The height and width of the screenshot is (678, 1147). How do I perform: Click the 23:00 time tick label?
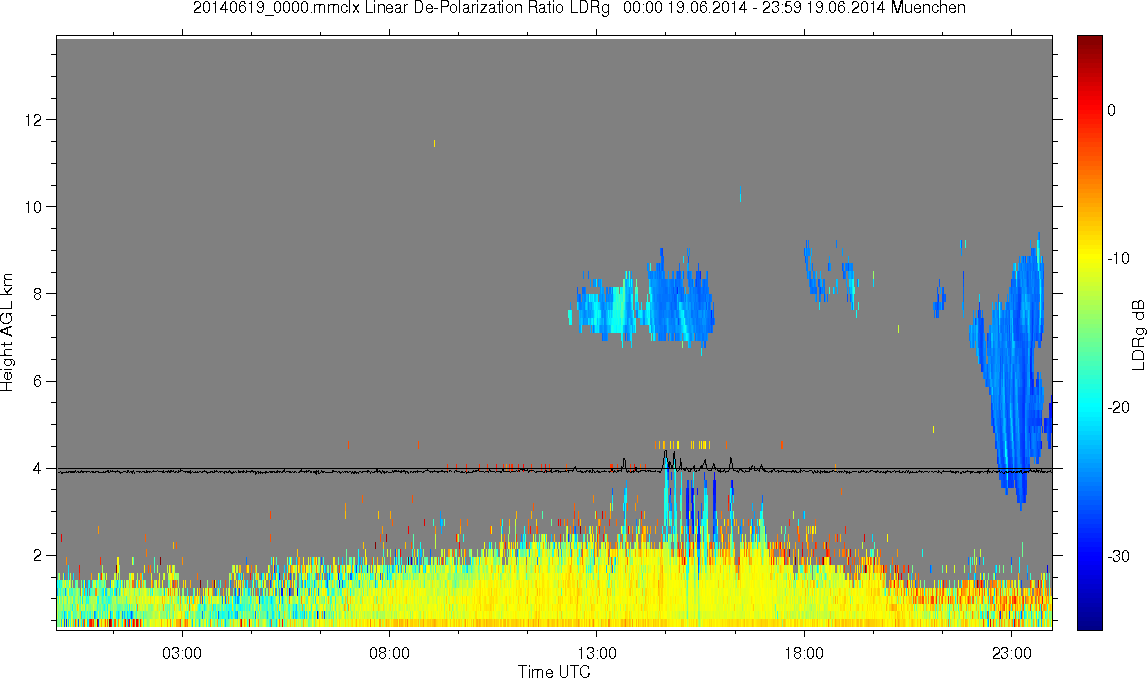pyautogui.click(x=1011, y=653)
